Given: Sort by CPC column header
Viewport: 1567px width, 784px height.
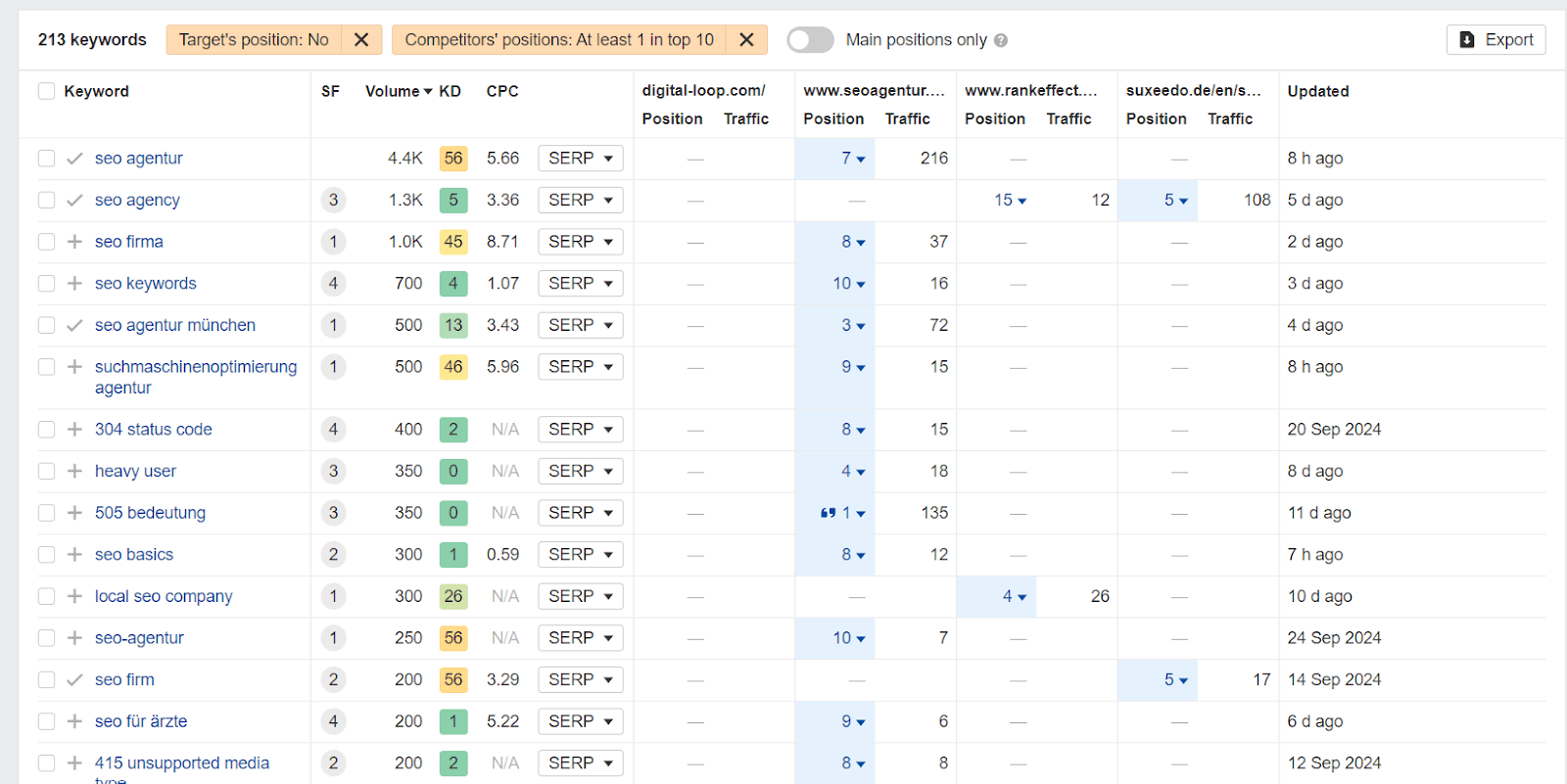Looking at the screenshot, I should coord(502,91).
